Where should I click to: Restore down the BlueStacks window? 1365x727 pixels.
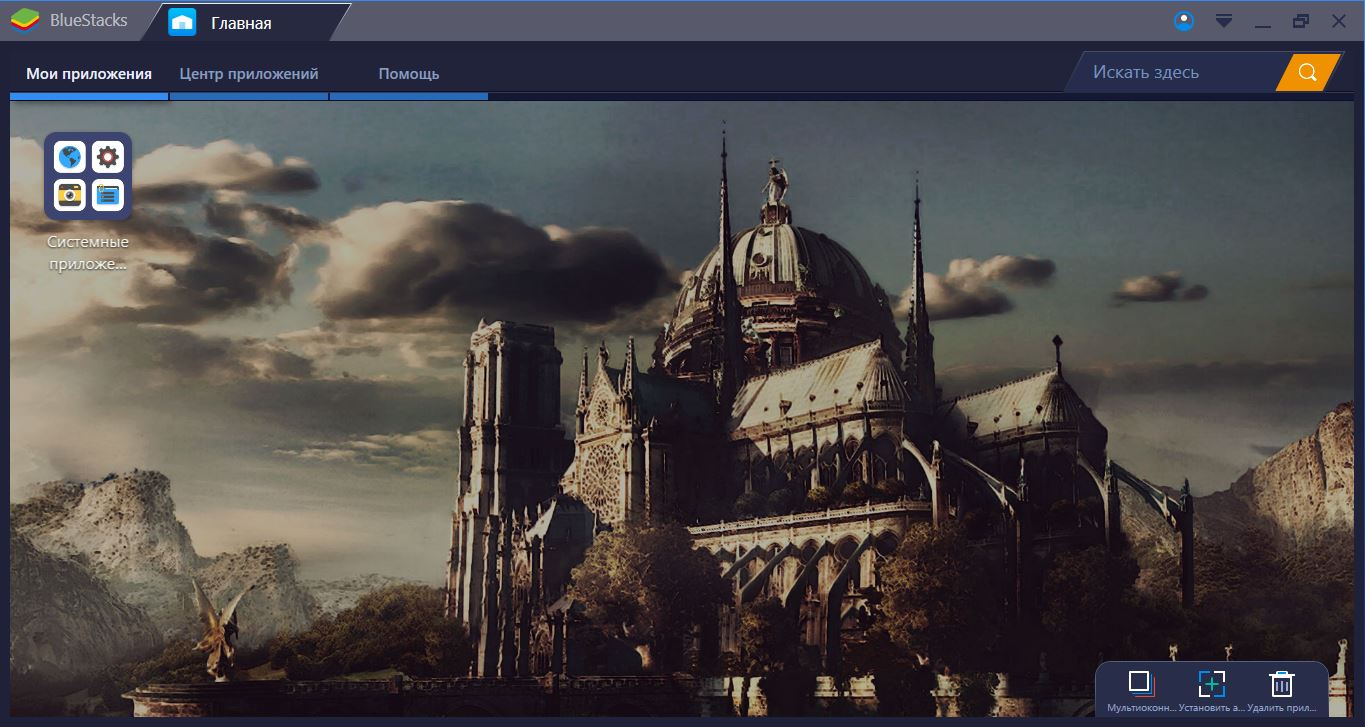pos(1300,21)
